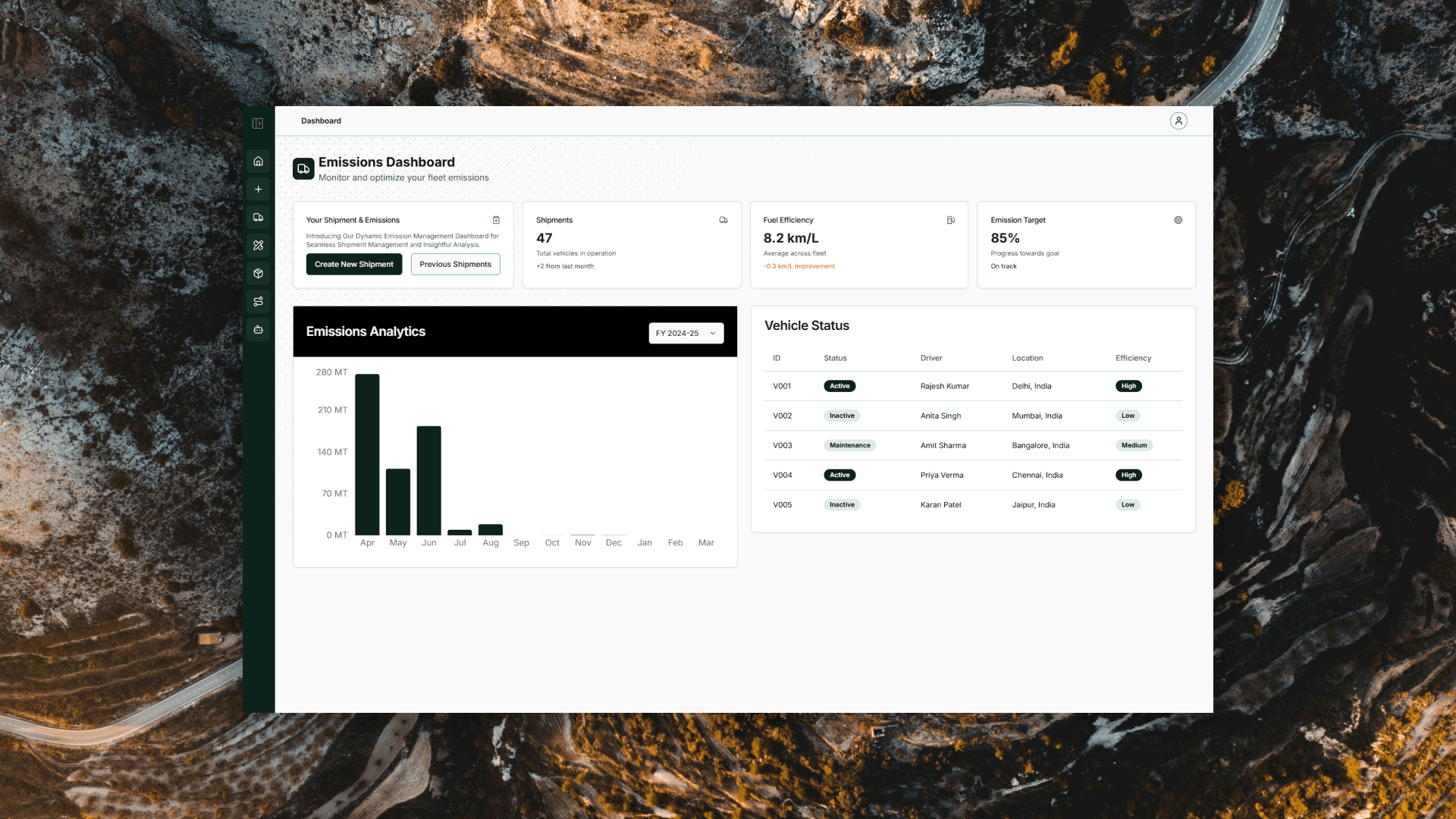Click fuel pump icon in Fuel Efficiency card
The height and width of the screenshot is (819, 1456).
tap(951, 220)
